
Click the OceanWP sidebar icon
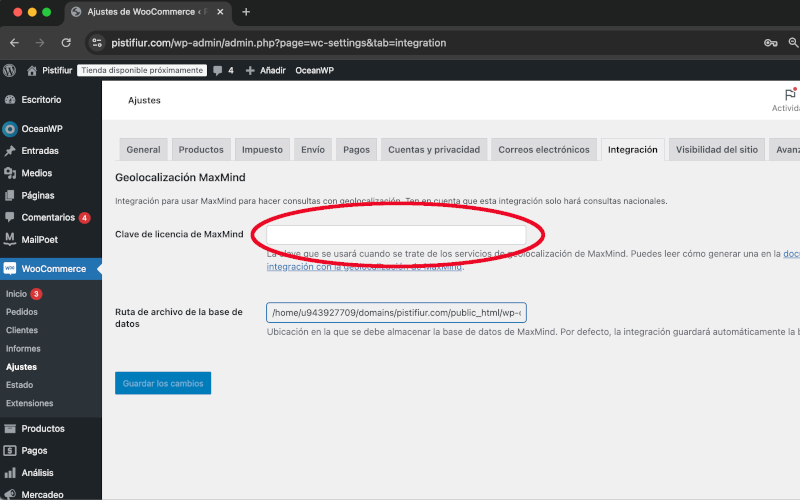[x=10, y=129]
